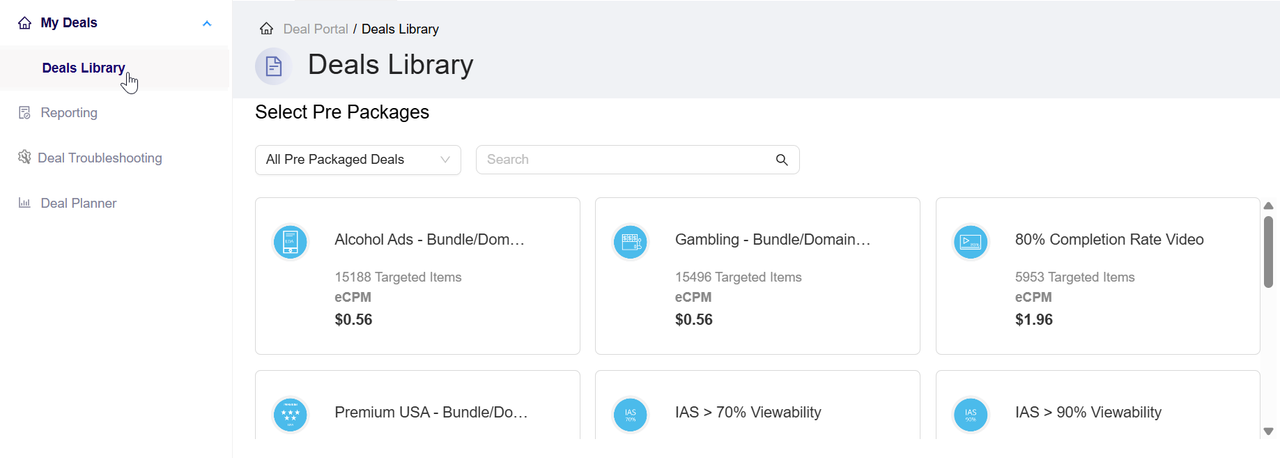Image resolution: width=1280 pixels, height=458 pixels.
Task: Open Deal Troubleshooting in the sidebar
Action: [100, 158]
